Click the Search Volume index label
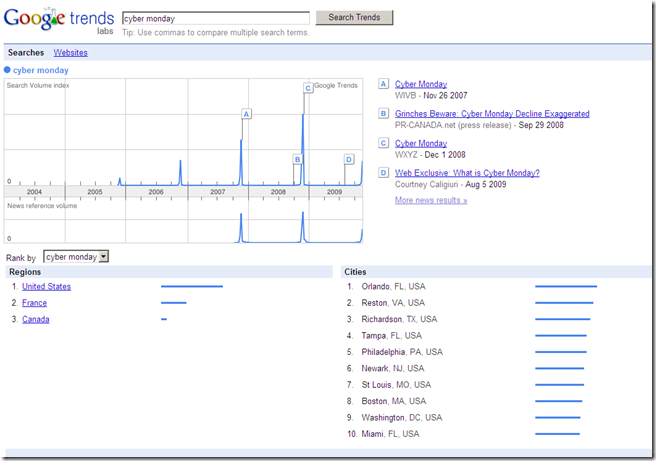656x461 pixels. coord(38,85)
